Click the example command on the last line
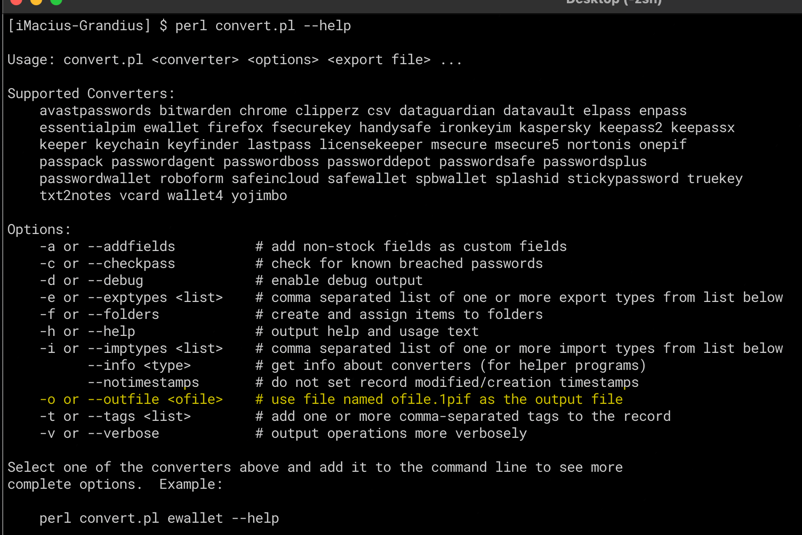The width and height of the screenshot is (802, 535). [159, 518]
